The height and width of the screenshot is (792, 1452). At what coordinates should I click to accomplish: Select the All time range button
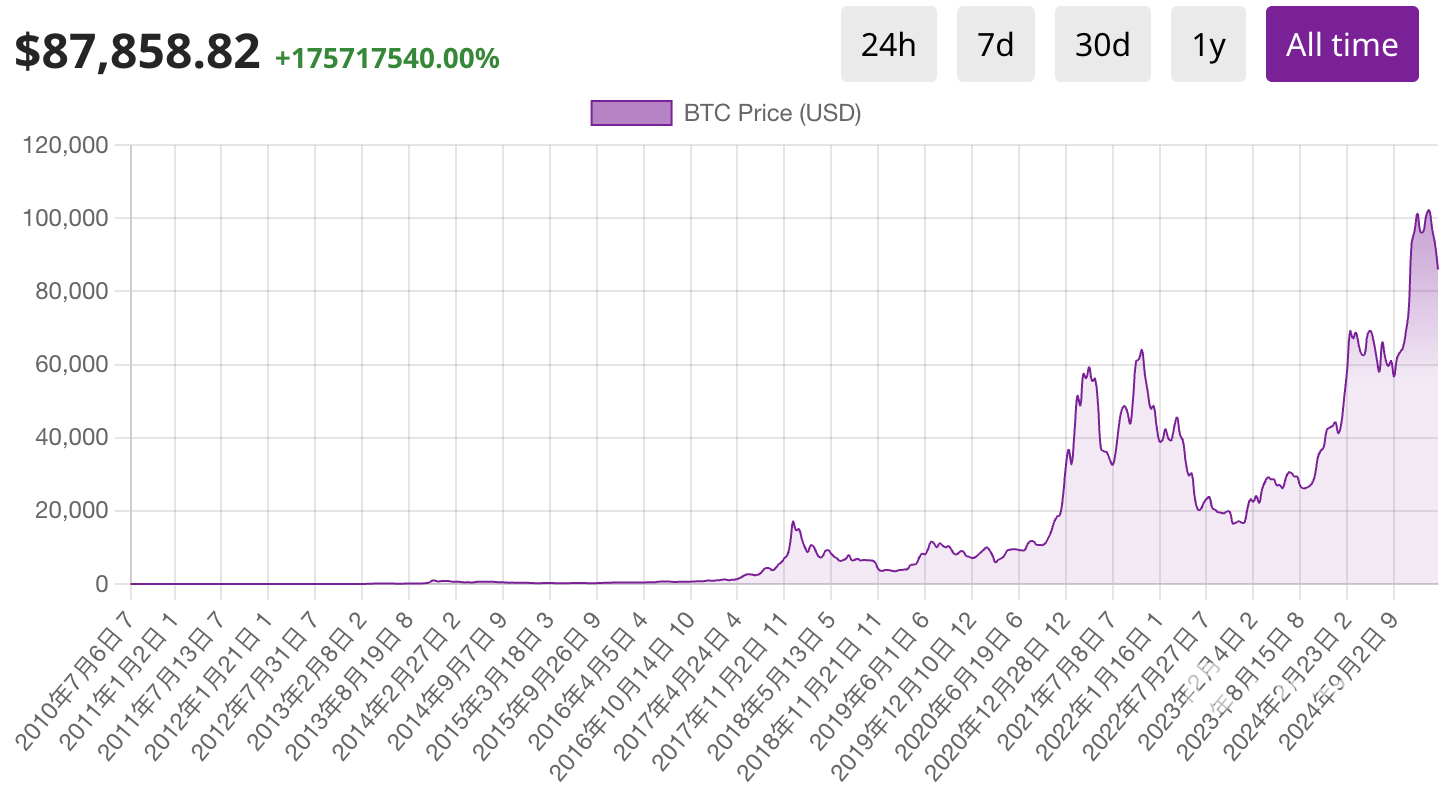click(x=1341, y=44)
